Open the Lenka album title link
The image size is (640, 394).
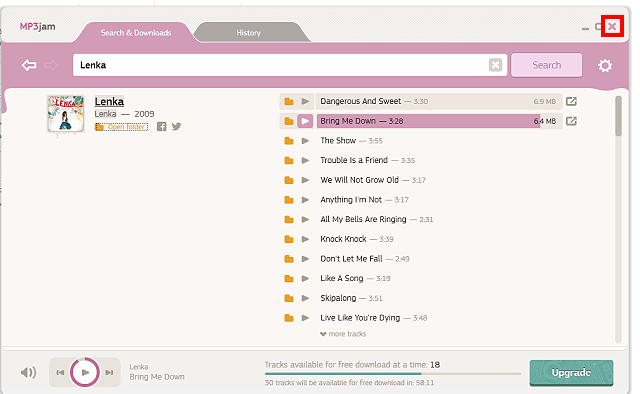coord(109,101)
